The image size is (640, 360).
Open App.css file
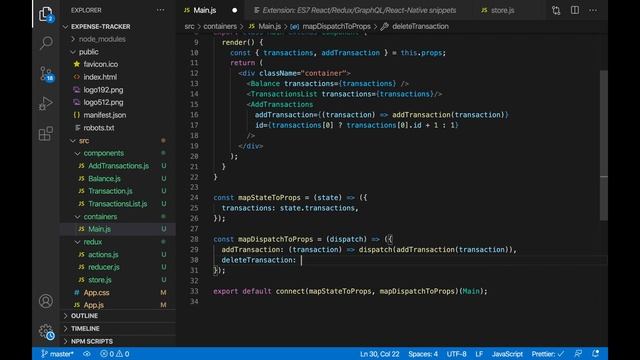[96, 293]
